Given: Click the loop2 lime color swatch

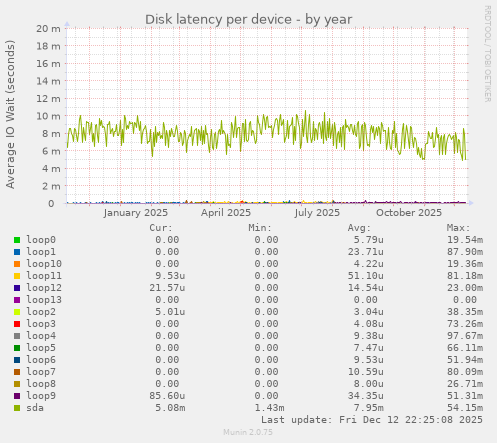Looking at the screenshot, I should [x=17, y=312].
